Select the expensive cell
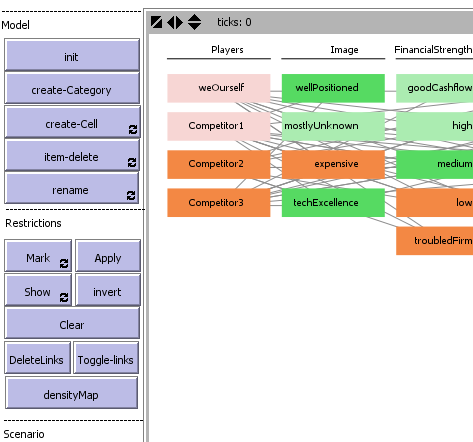 [x=333, y=164]
